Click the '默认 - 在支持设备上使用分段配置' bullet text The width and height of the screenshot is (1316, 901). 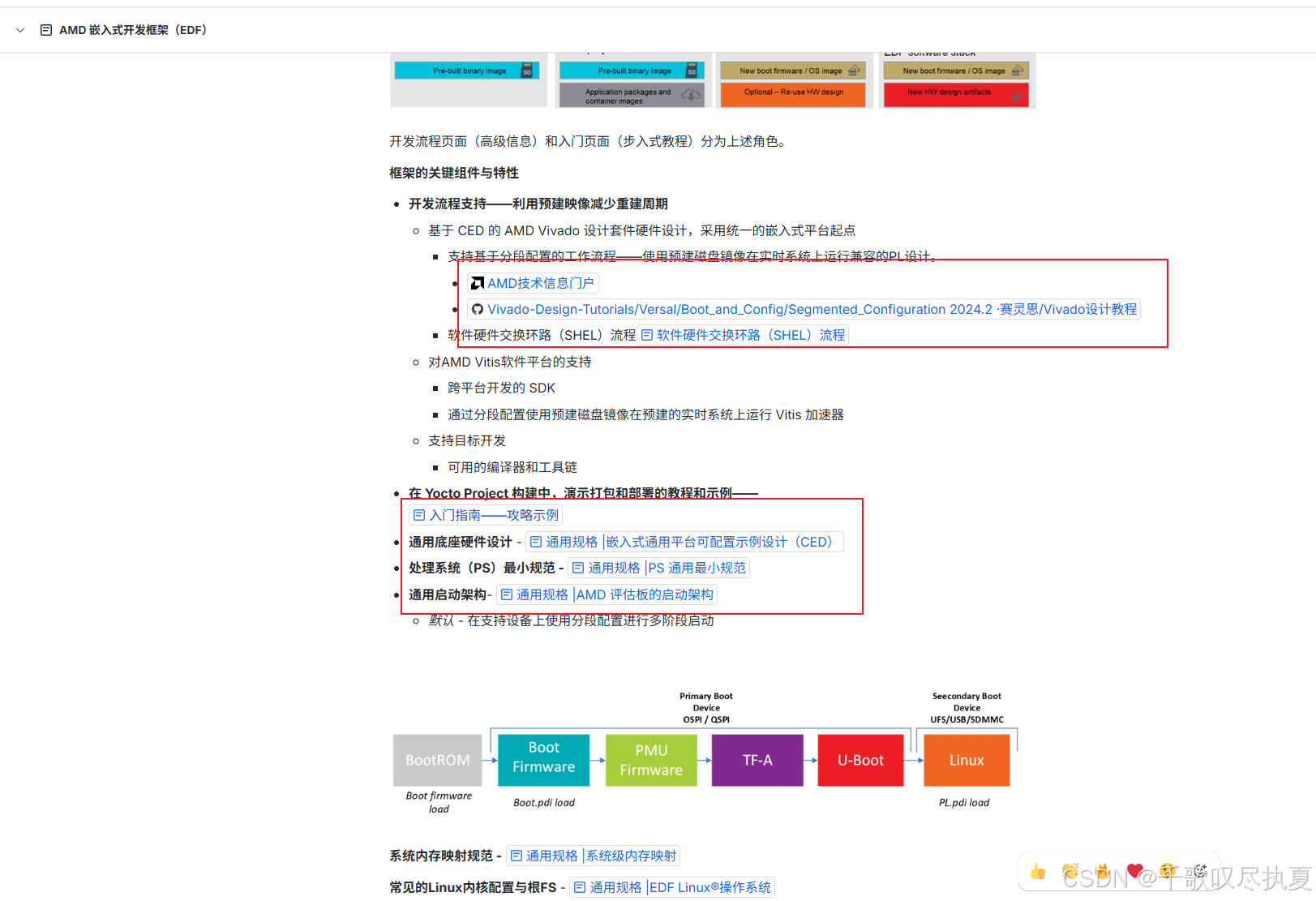(x=572, y=620)
